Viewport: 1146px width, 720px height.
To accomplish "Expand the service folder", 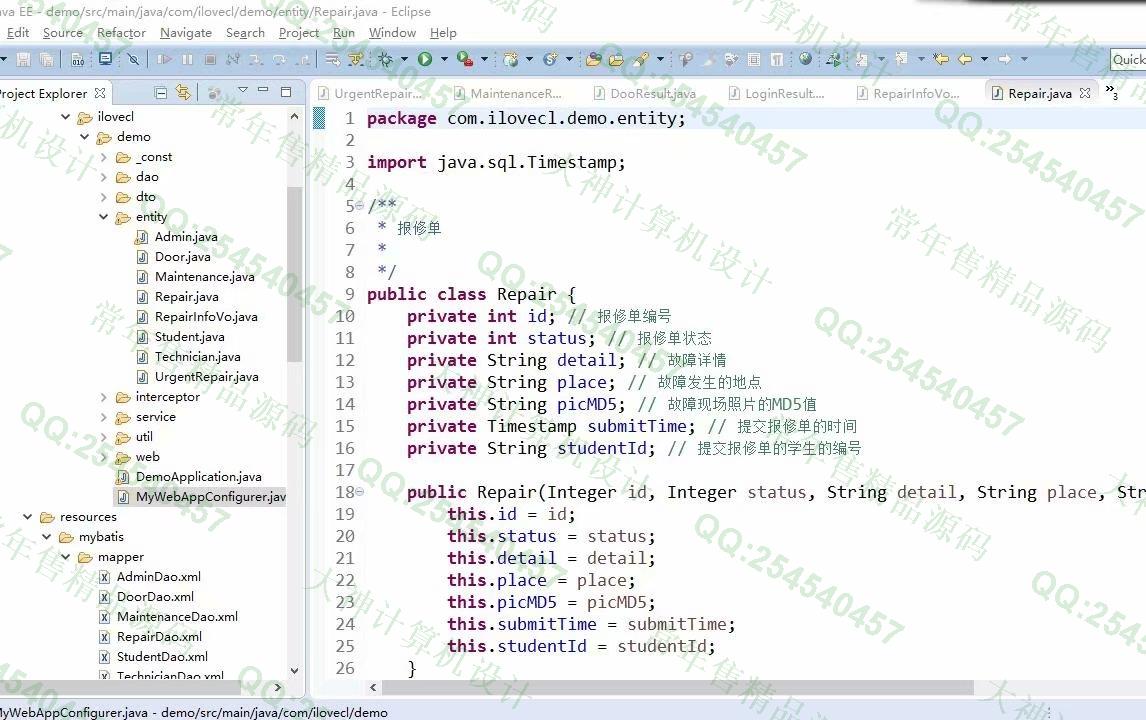I will coord(104,417).
